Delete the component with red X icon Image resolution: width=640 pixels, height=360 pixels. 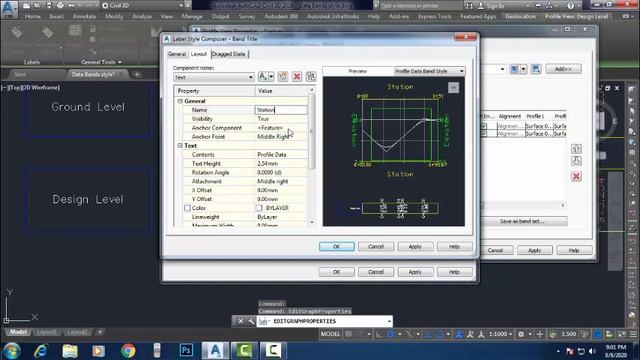coord(297,76)
